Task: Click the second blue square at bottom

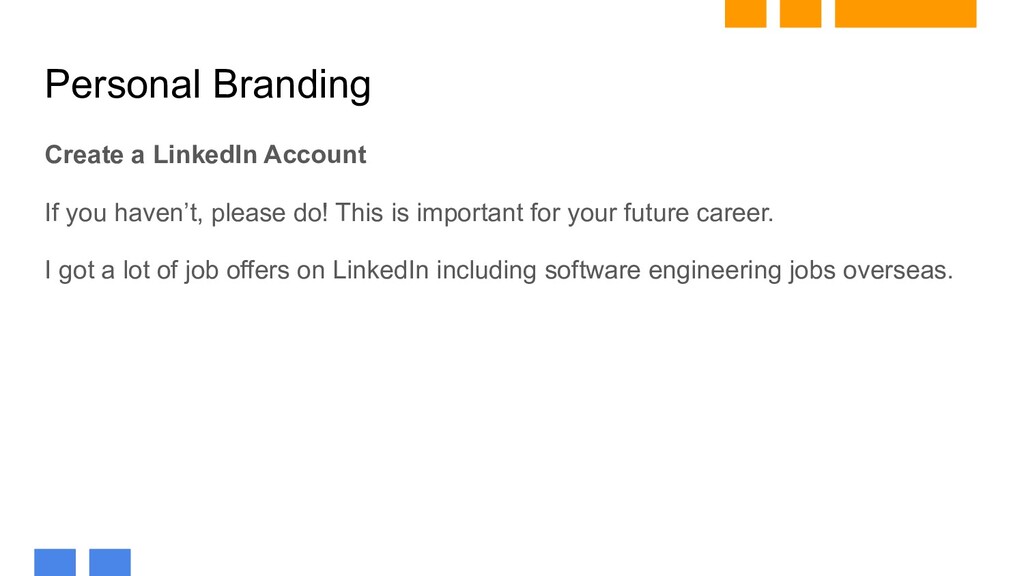Action: click(110, 562)
